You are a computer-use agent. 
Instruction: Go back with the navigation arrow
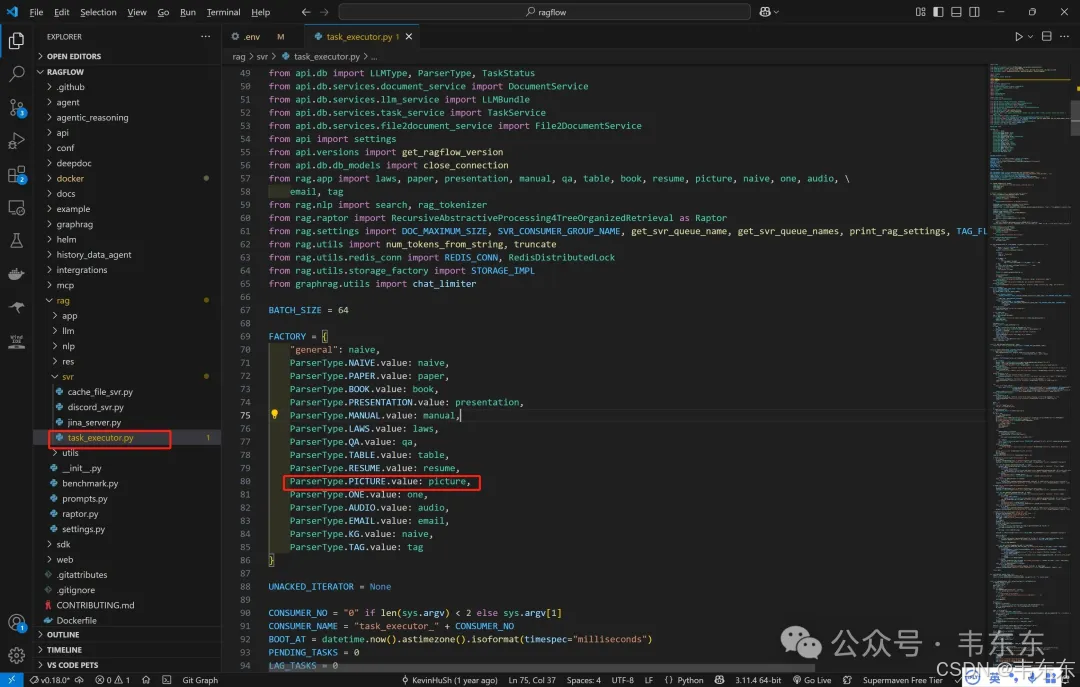tap(306, 12)
